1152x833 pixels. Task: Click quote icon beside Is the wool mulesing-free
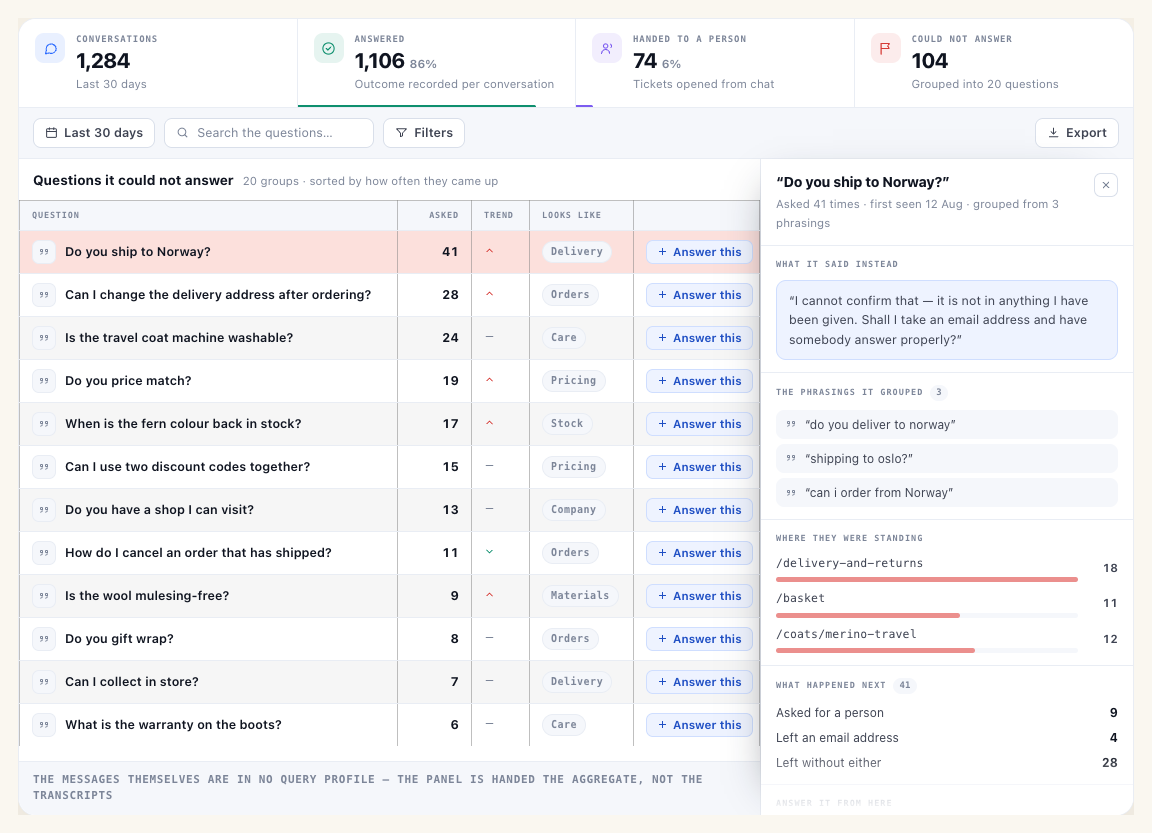point(44,596)
